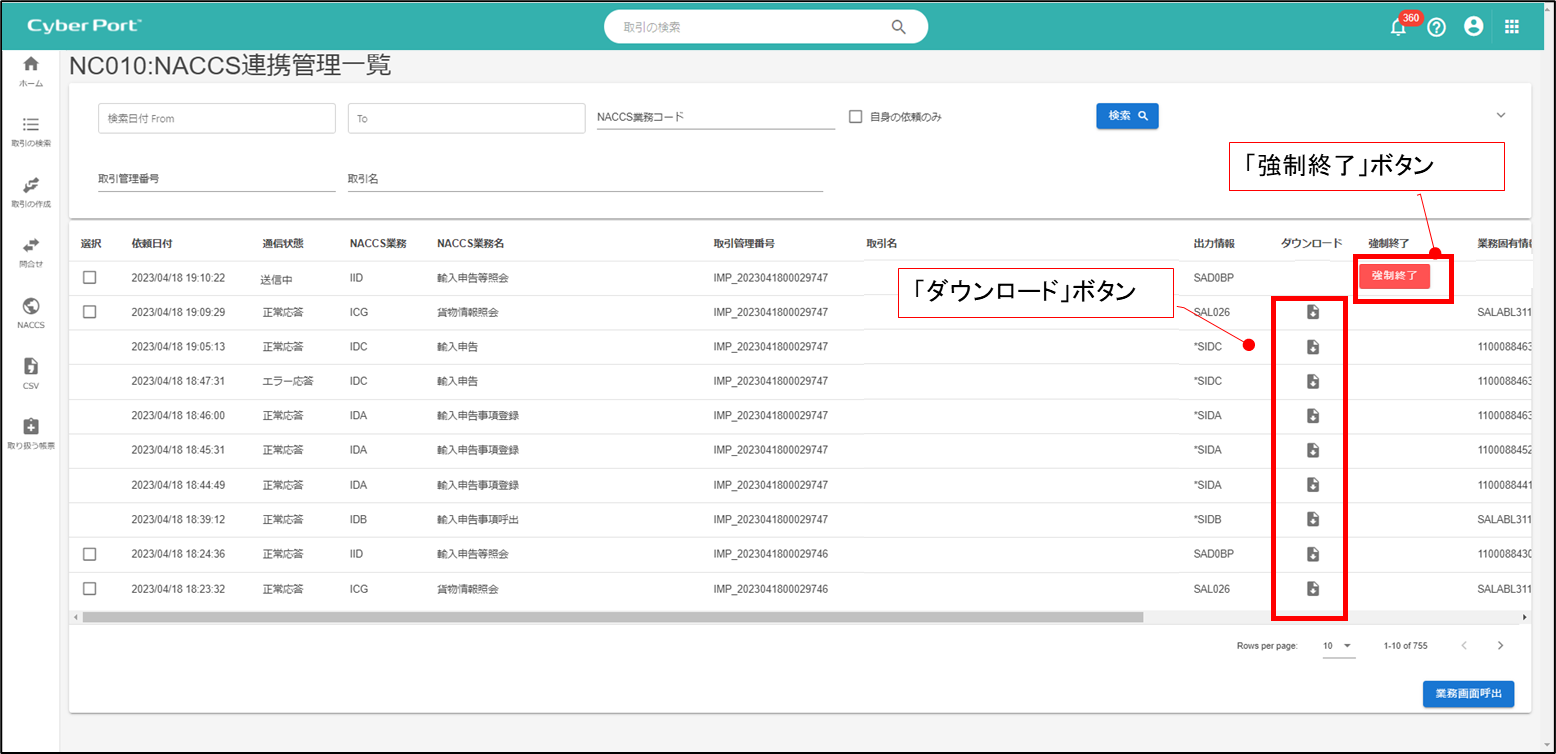Viewport: 1556px width, 754px height.
Task: Open the user account profile icon
Action: 1473,27
